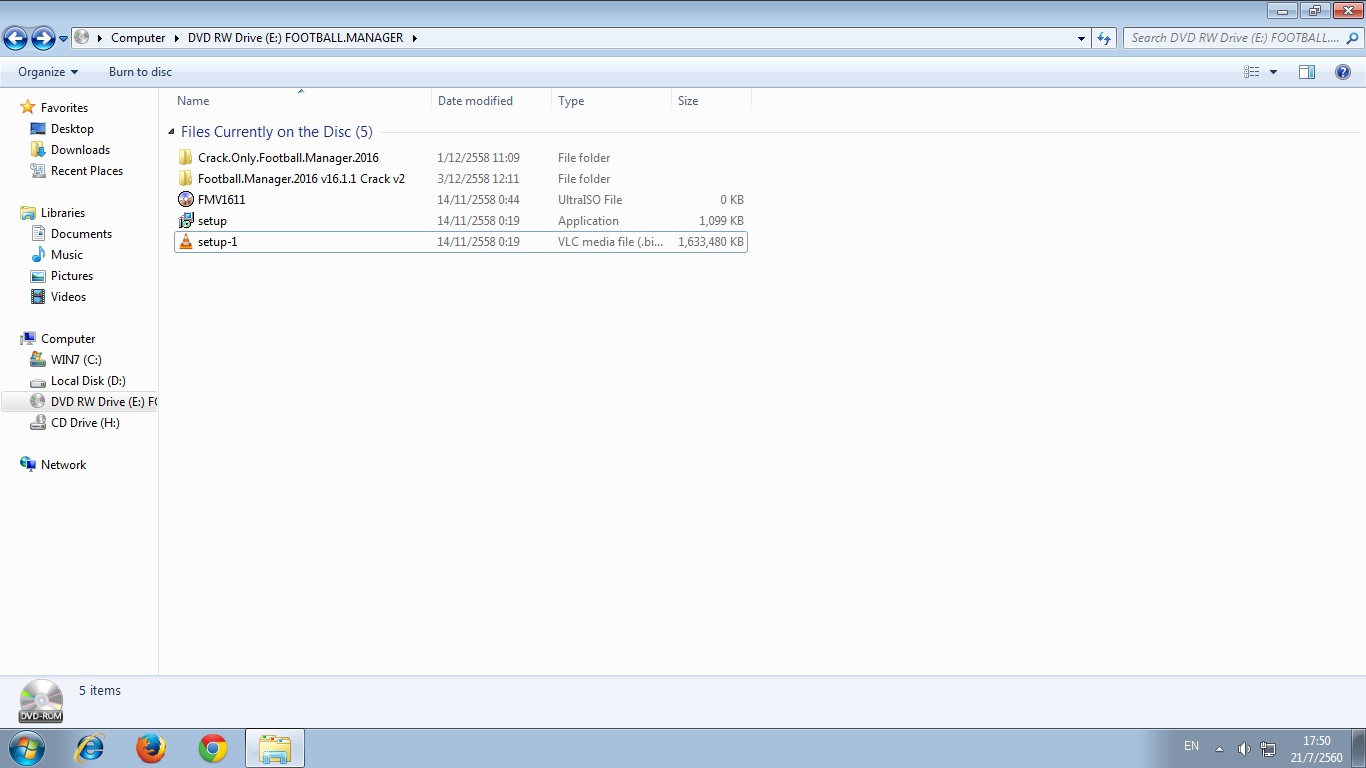Select the FMV1611 UltraISO file icon
1366x768 pixels.
pos(185,200)
